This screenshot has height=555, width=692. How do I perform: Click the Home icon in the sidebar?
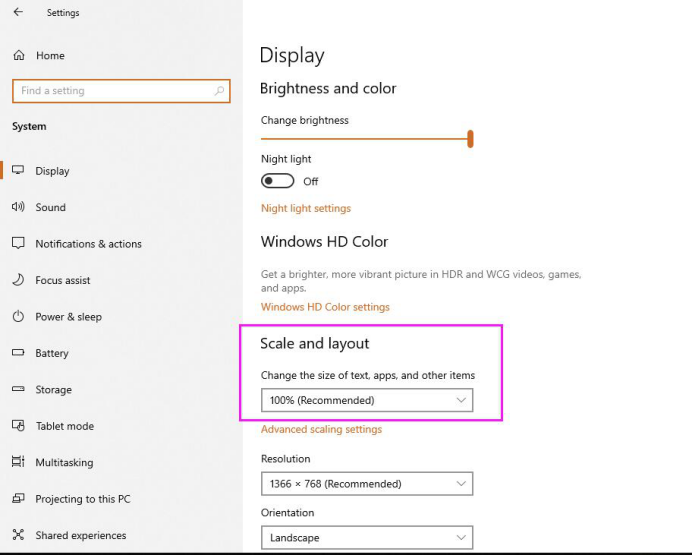(x=18, y=56)
